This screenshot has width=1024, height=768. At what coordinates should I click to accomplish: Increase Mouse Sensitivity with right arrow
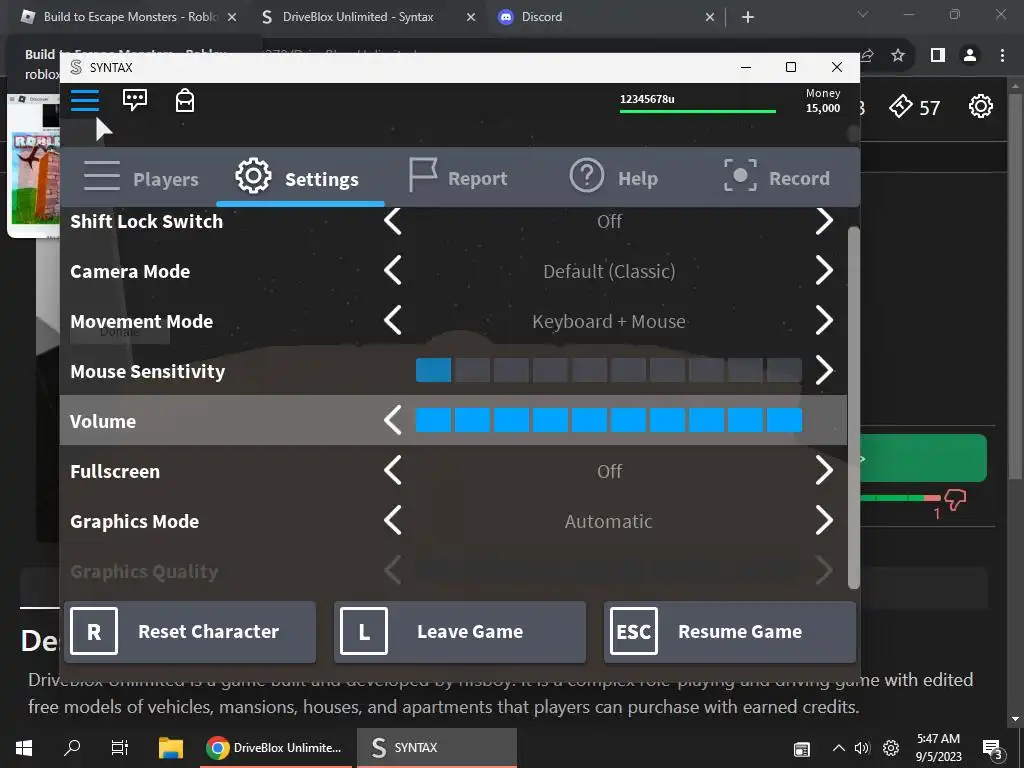[x=824, y=371]
